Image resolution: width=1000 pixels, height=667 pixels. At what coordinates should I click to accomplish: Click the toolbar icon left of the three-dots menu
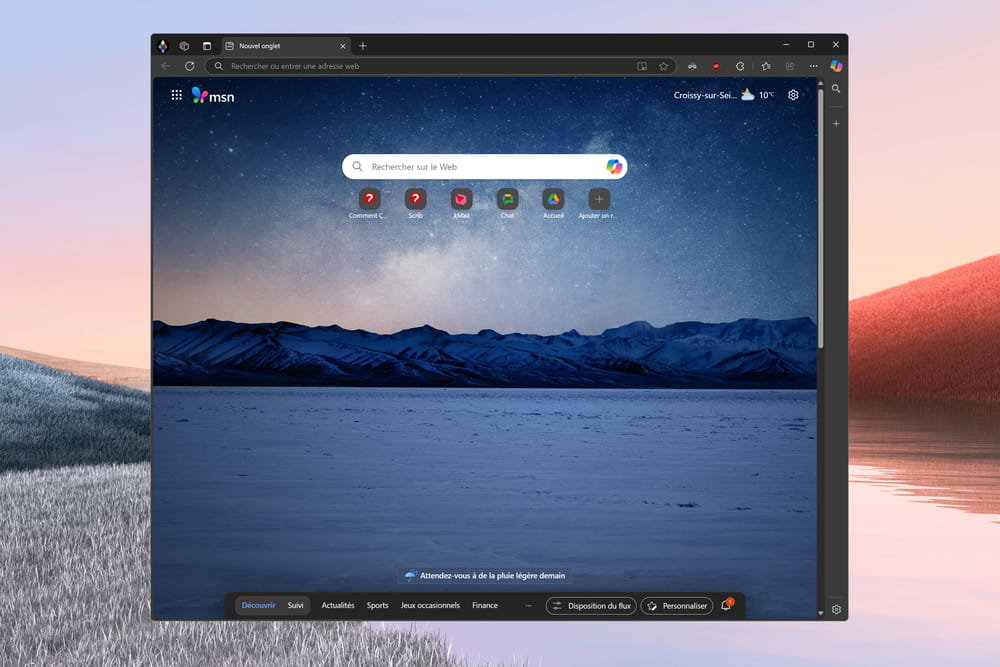[790, 66]
